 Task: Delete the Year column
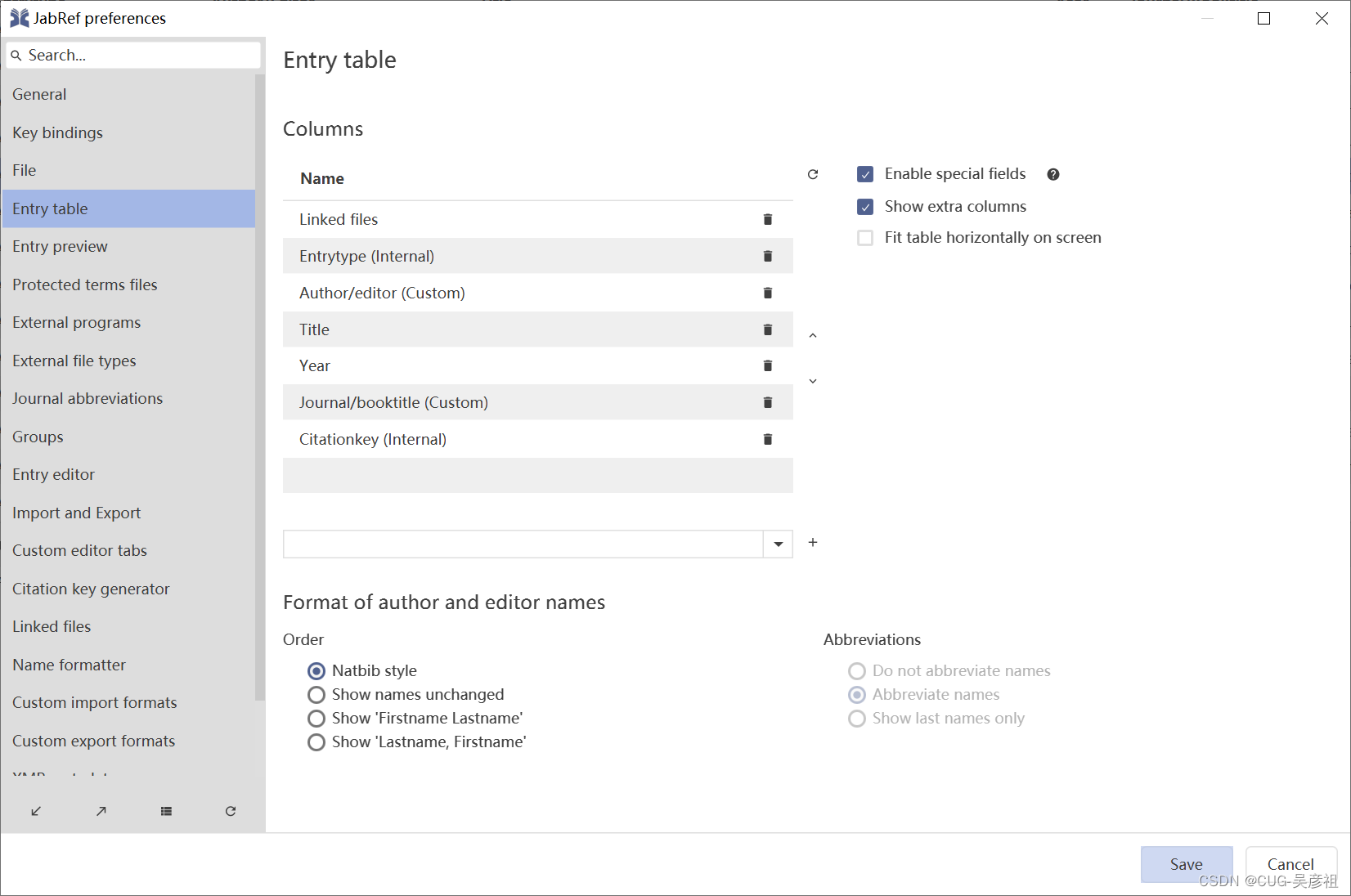[767, 365]
